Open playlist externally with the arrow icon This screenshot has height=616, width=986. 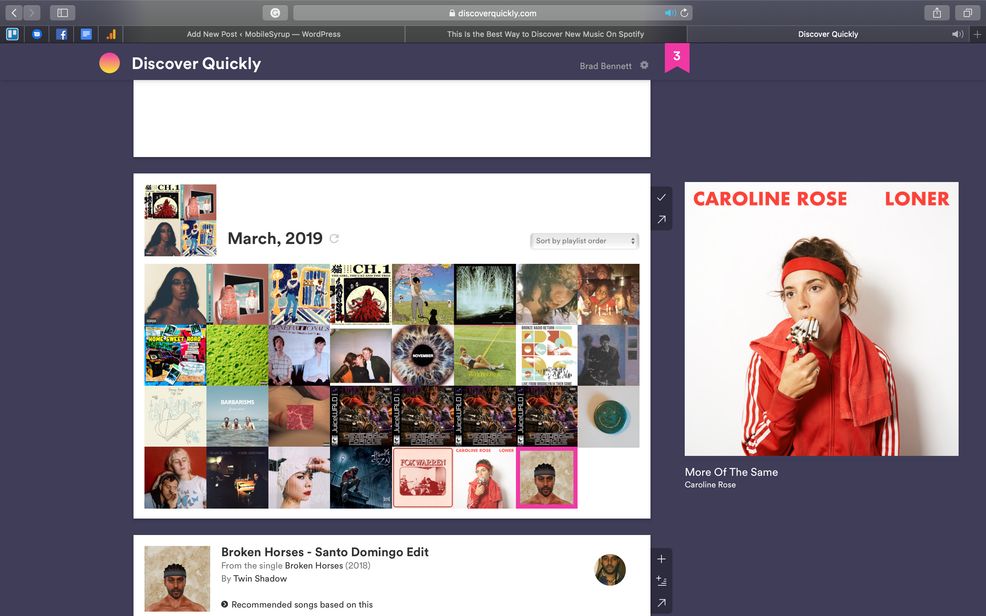pos(661,219)
